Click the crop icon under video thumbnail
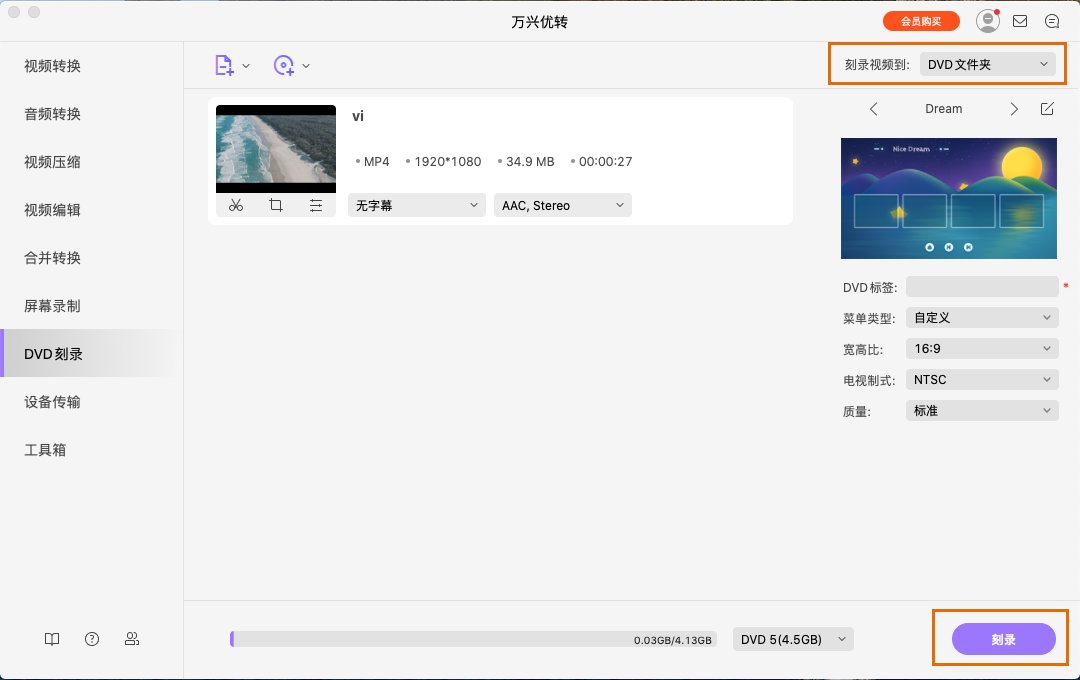The width and height of the screenshot is (1080, 680). [276, 205]
